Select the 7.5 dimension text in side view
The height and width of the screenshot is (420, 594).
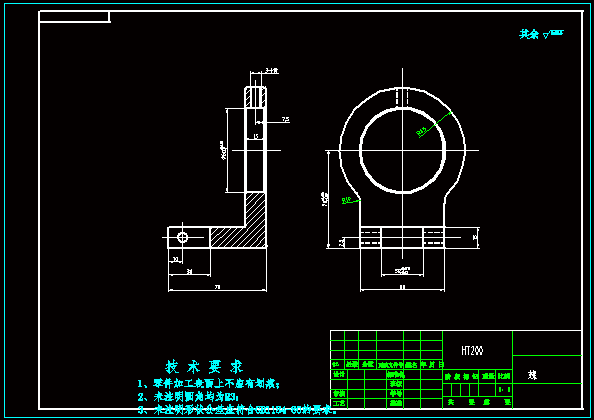click(x=286, y=120)
